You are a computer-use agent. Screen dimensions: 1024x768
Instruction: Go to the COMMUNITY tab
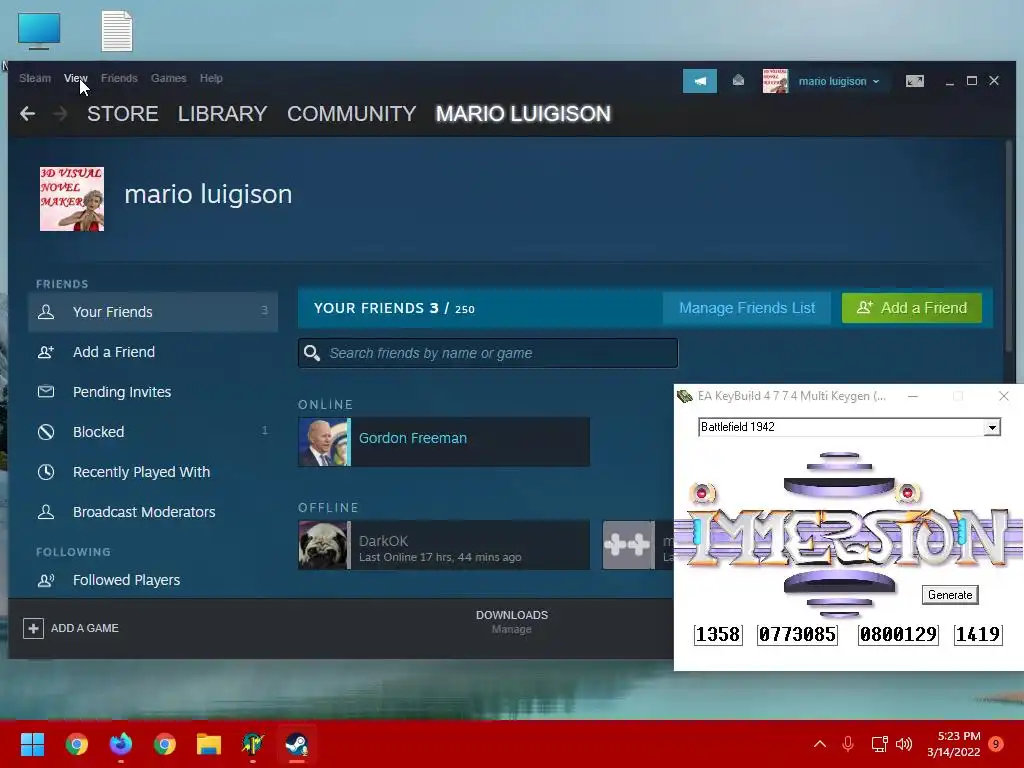351,114
